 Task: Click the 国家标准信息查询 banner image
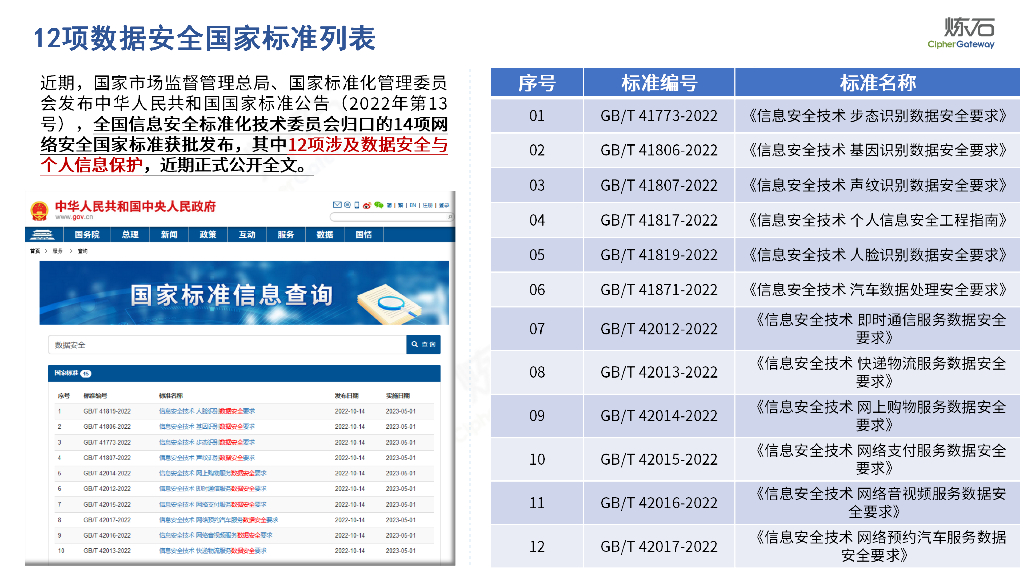[240, 294]
